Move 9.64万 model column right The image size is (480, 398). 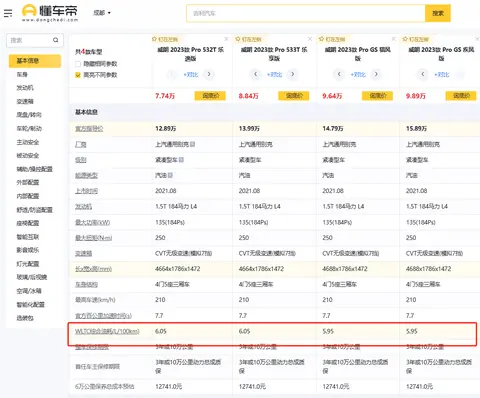pos(376,74)
